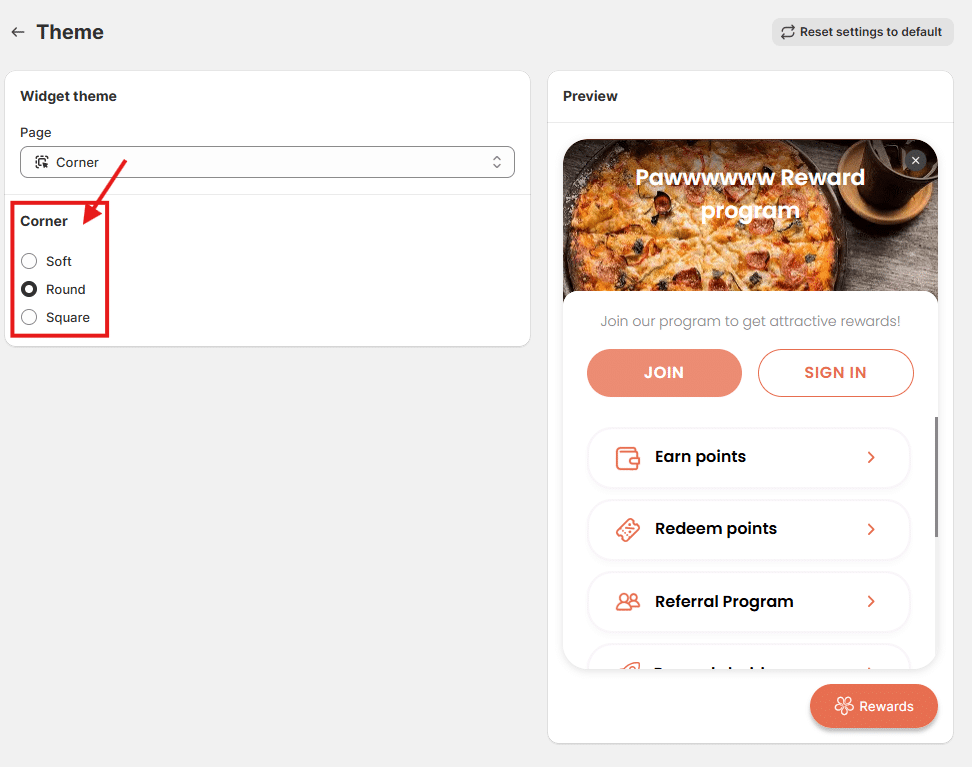Click the corner icon in Page selector

pyautogui.click(x=42, y=162)
